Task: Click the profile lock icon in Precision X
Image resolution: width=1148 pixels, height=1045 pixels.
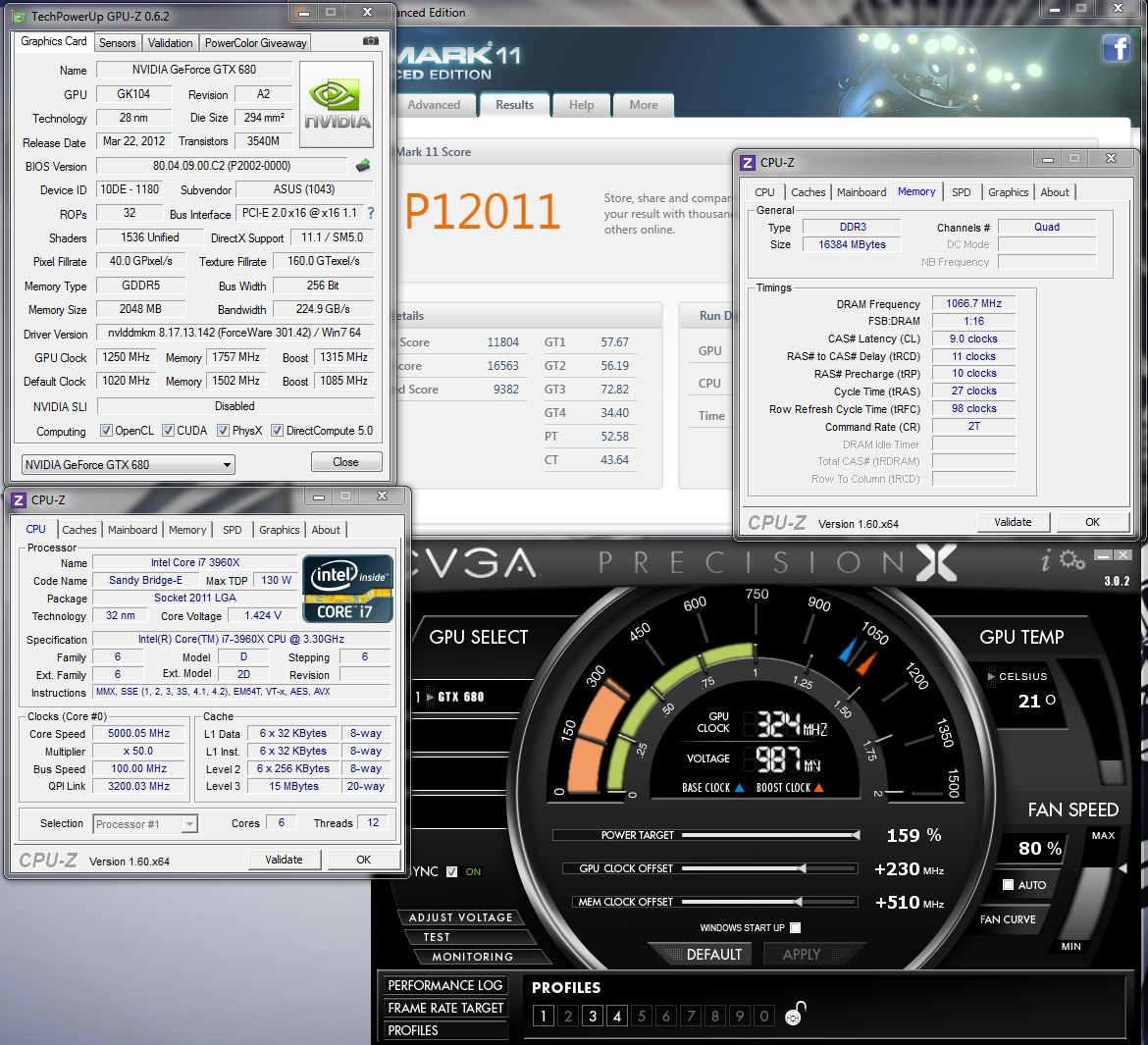Action: [795, 1014]
